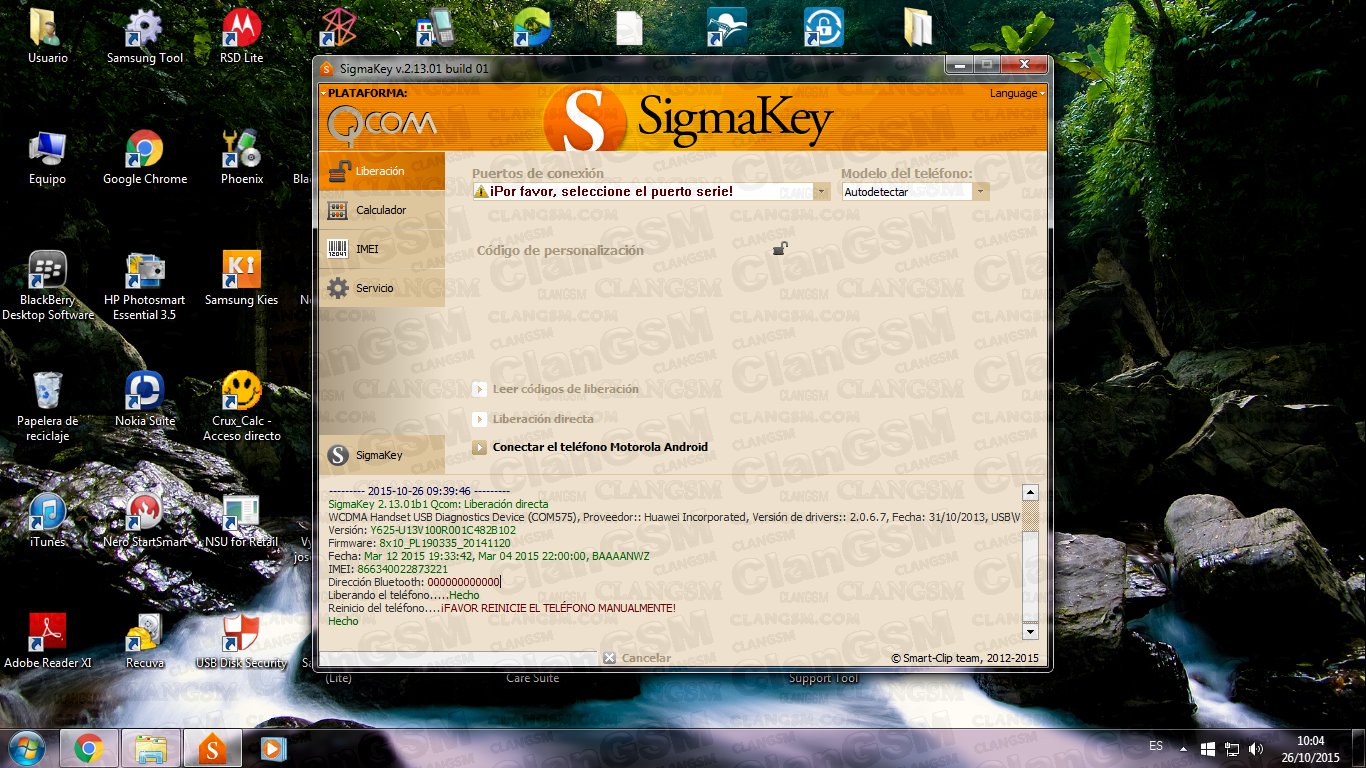
Task: Open Google Chrome desktop shortcut
Action: click(x=145, y=157)
